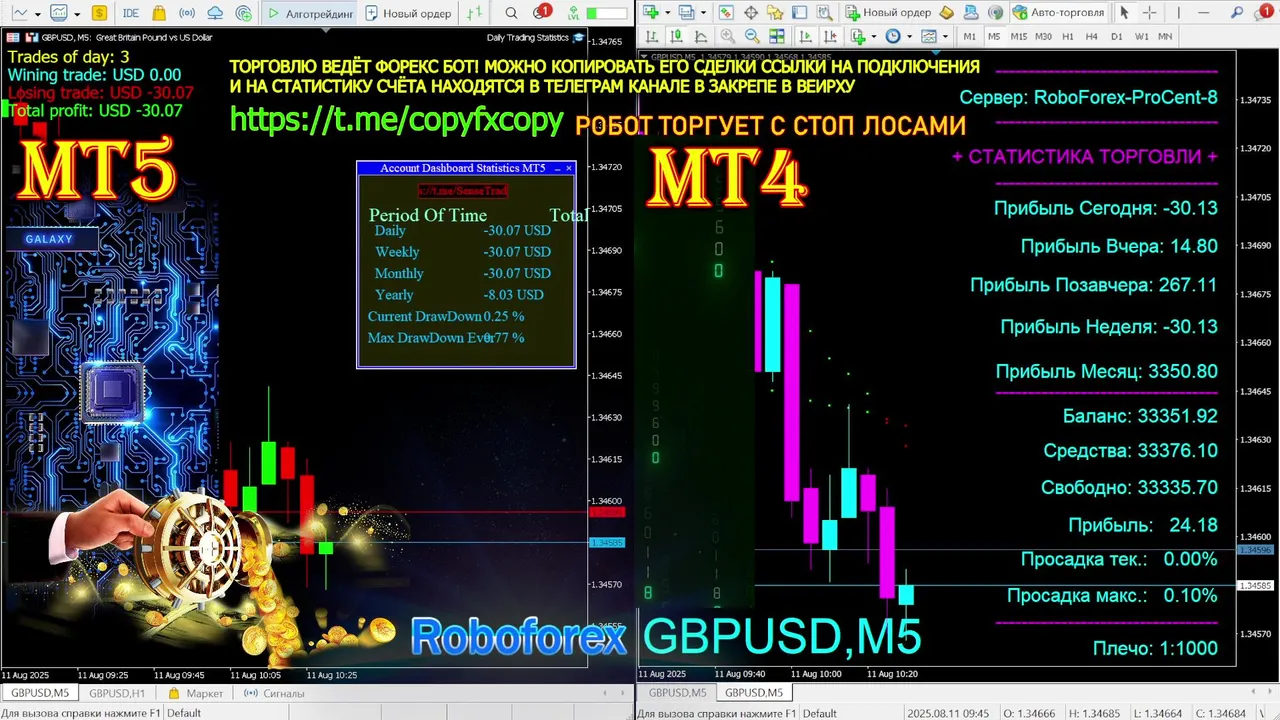1280x720 pixels.
Task: Toggle the Terminal panel icon in MT4
Action: [x=799, y=13]
